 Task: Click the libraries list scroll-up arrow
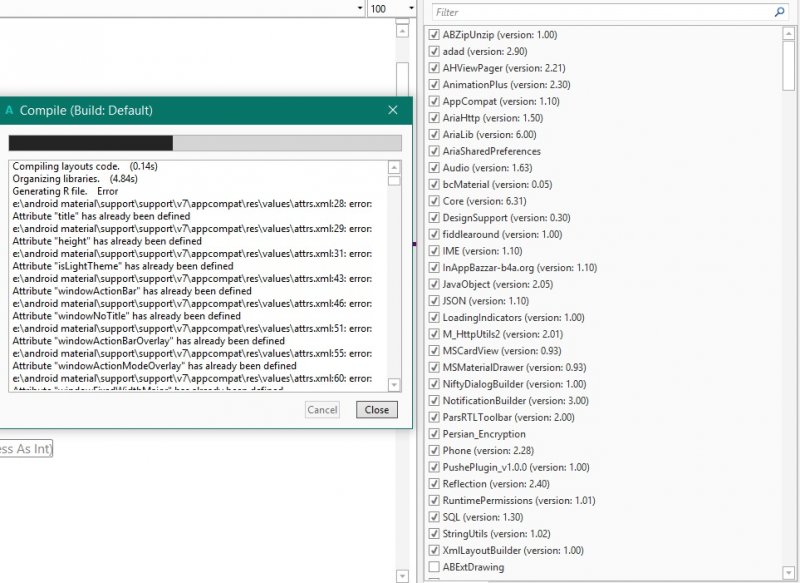788,33
